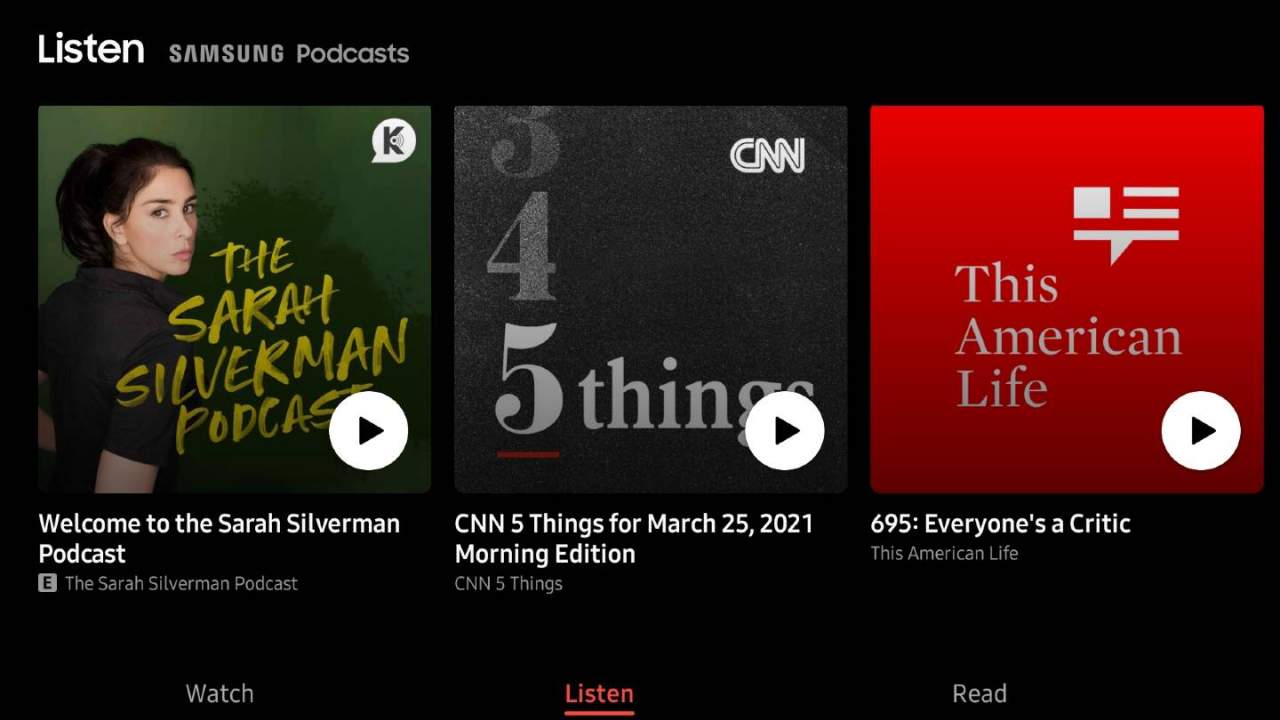The image size is (1280, 720).
Task: Click the 'Welcome to the Sarah Silverman Podcast' title
Action: tap(219, 538)
